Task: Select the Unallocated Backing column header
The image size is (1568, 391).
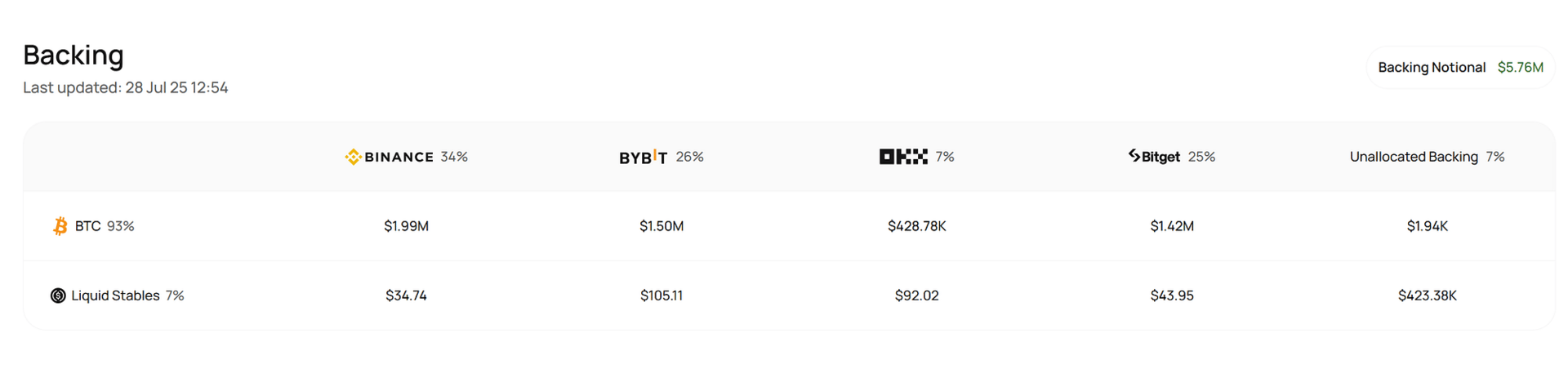Action: click(x=1427, y=157)
